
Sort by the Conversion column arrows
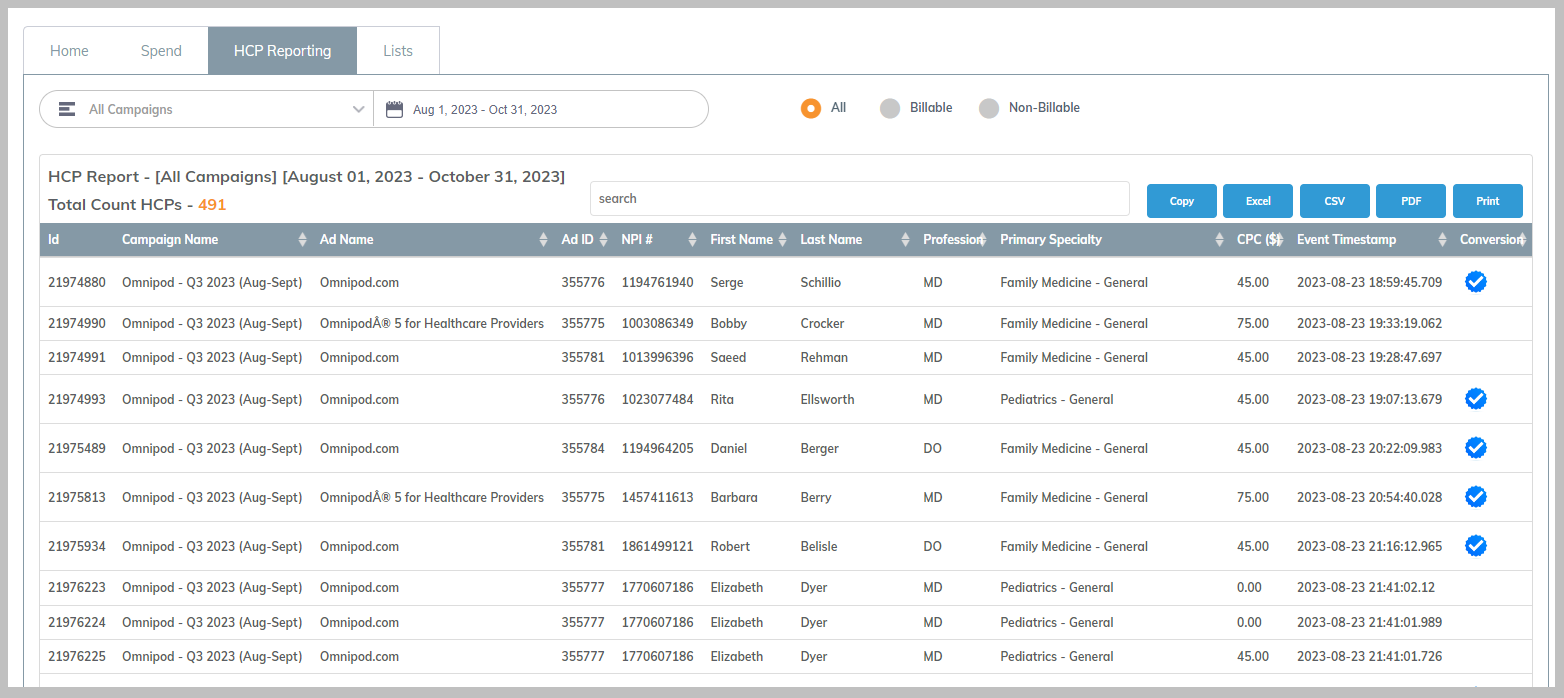tap(1522, 240)
